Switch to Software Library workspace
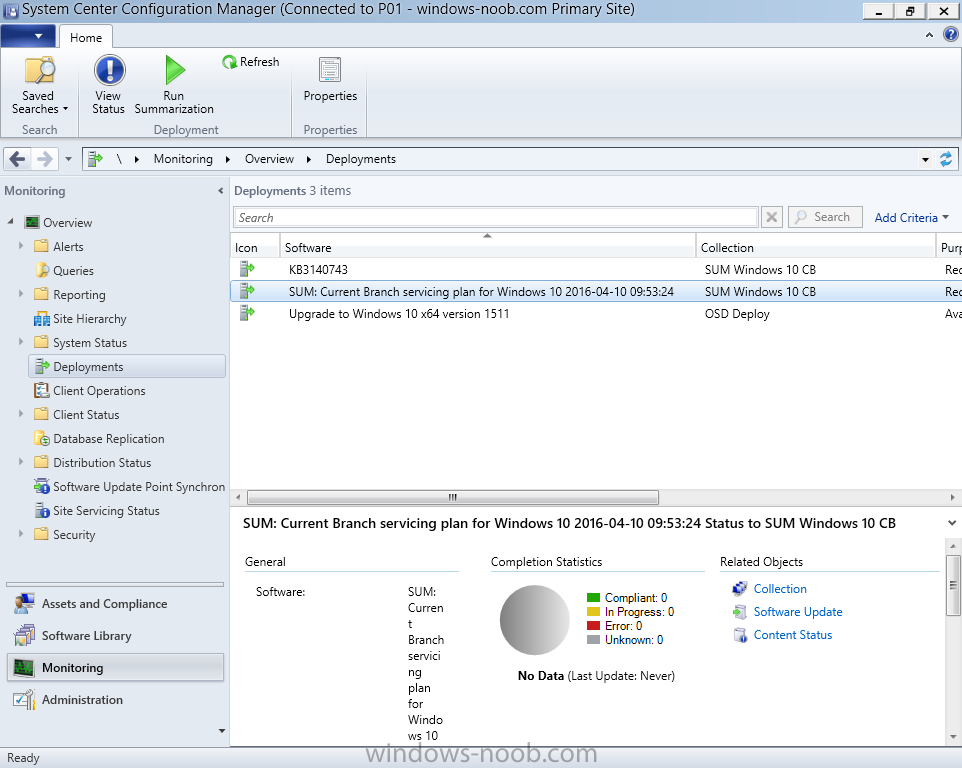 pyautogui.click(x=115, y=636)
